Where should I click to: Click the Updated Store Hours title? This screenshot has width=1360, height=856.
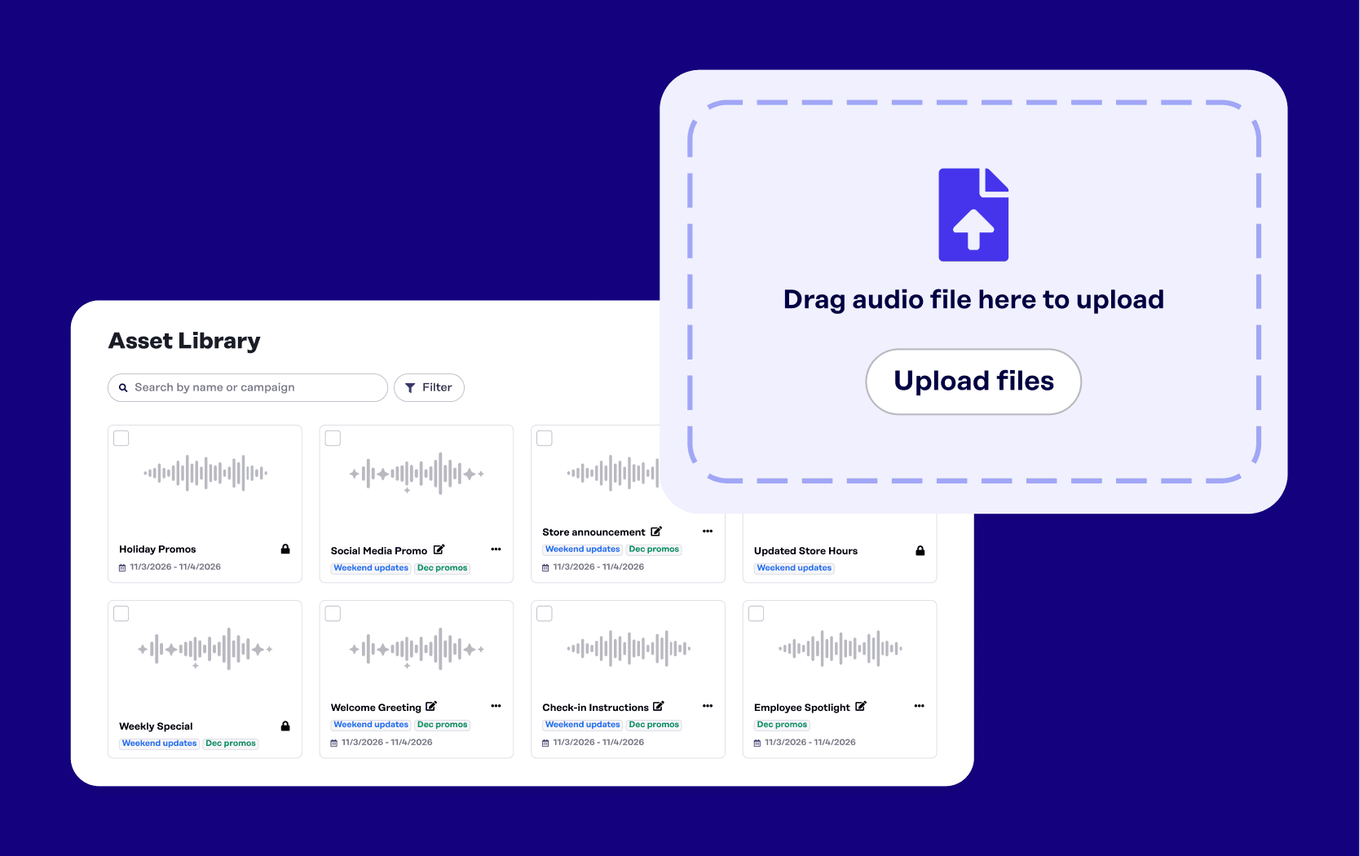(806, 551)
